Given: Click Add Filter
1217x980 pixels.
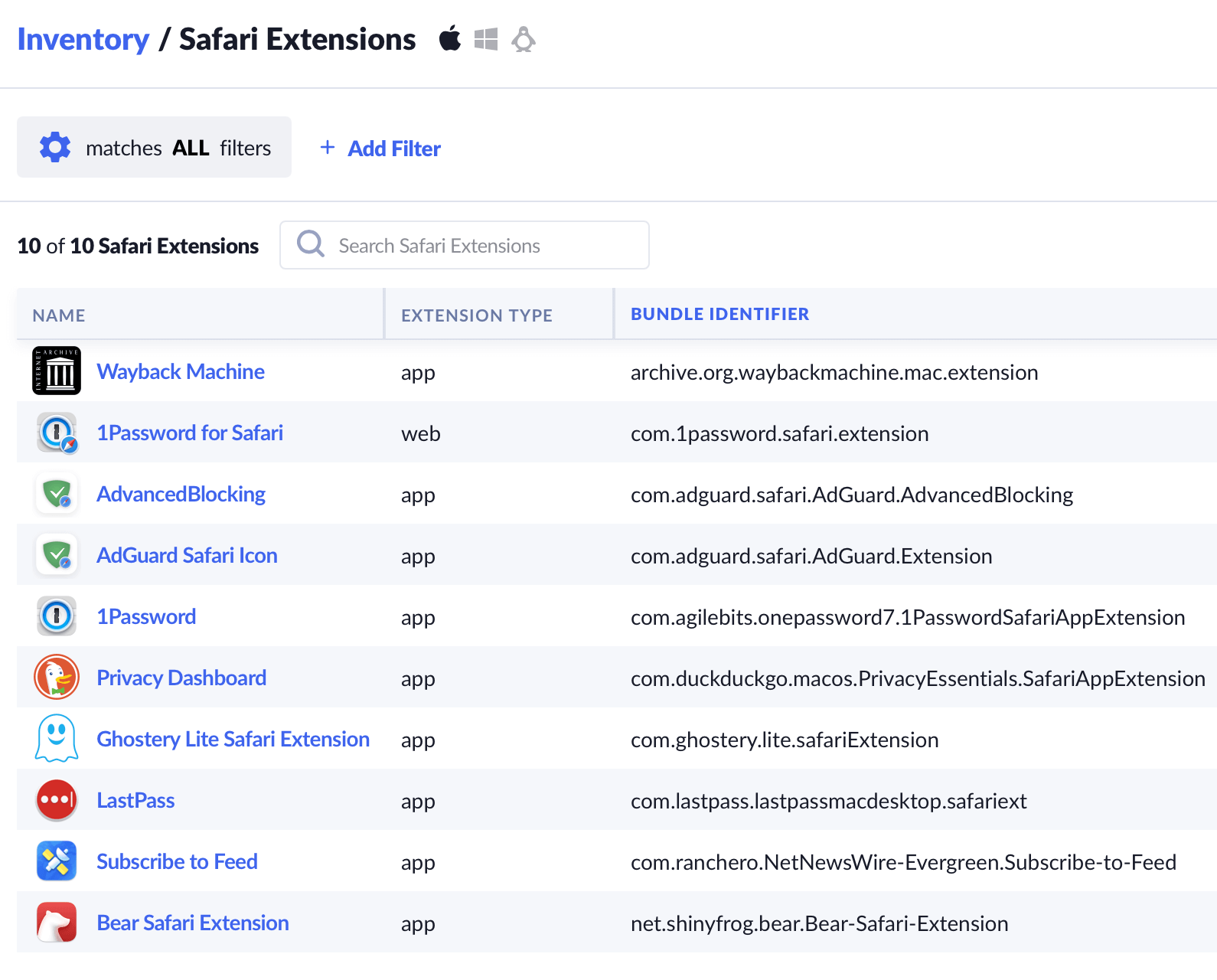Looking at the screenshot, I should coord(380,149).
